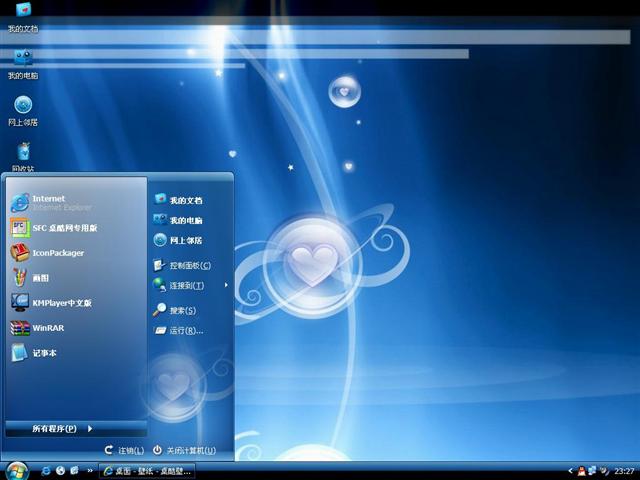Open 控制面板(C) in the Start menu
Viewport: 640px width, 480px height.
tap(189, 266)
